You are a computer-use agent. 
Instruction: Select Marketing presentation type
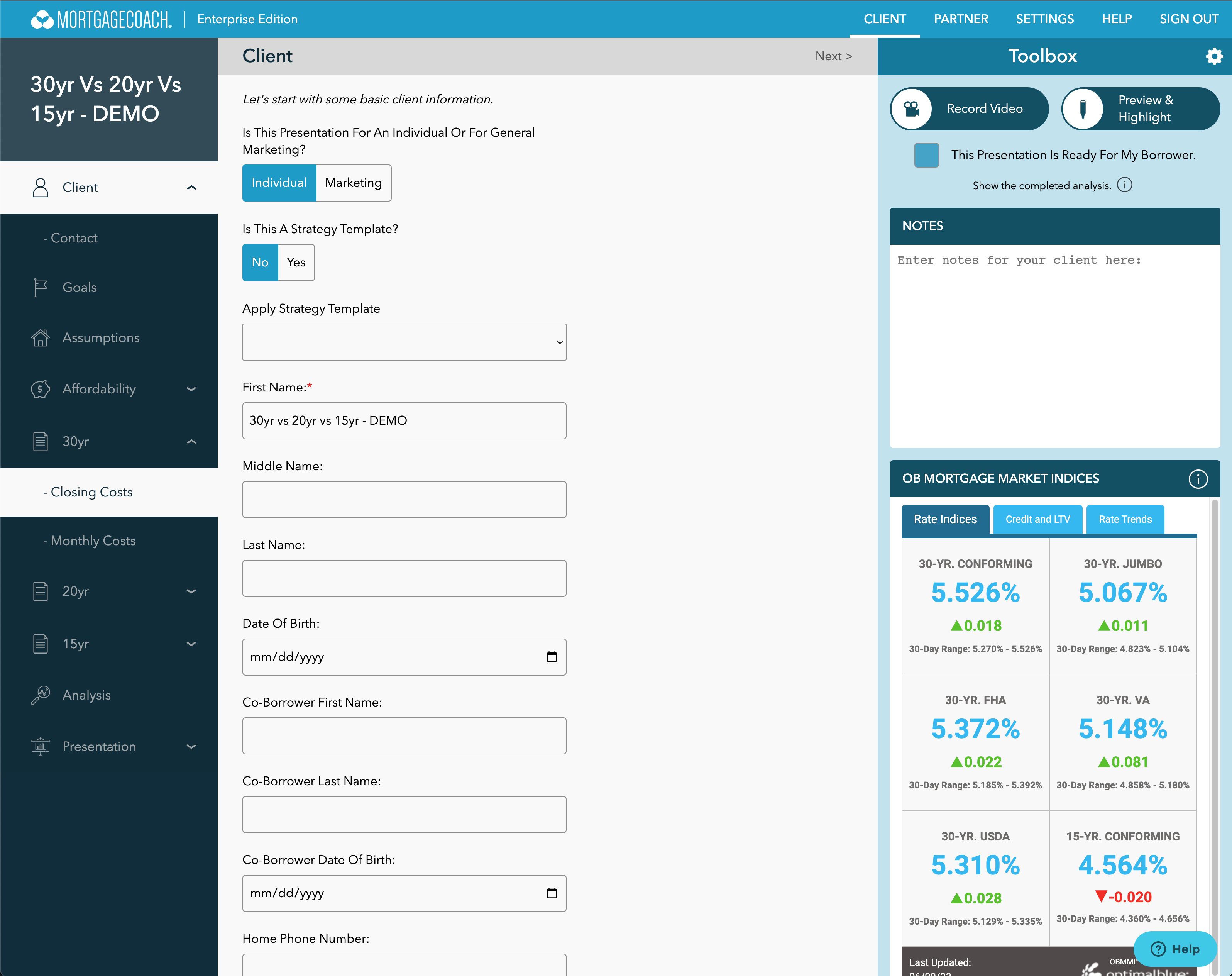click(x=354, y=183)
